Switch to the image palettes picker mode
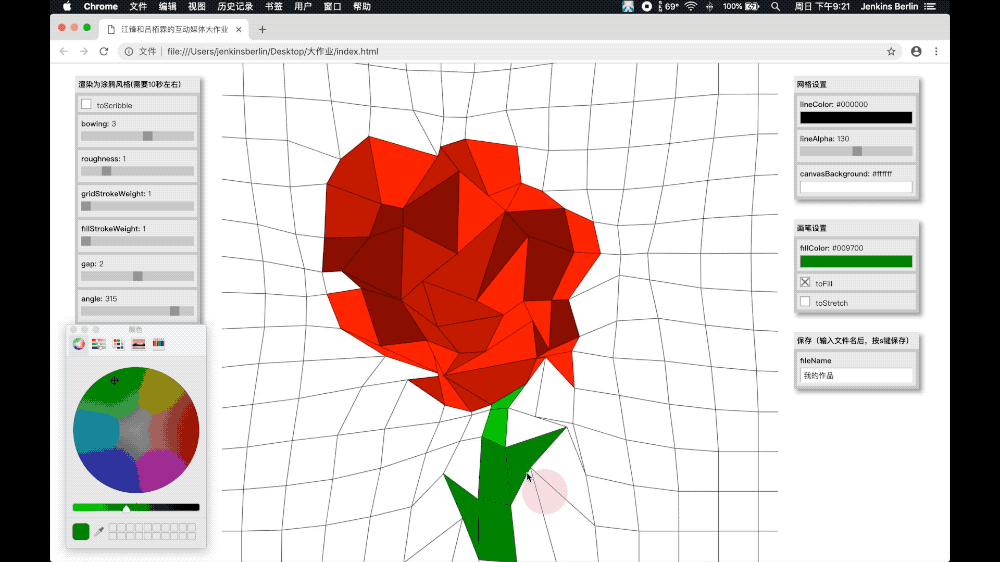This screenshot has height=562, width=1000. click(138, 344)
